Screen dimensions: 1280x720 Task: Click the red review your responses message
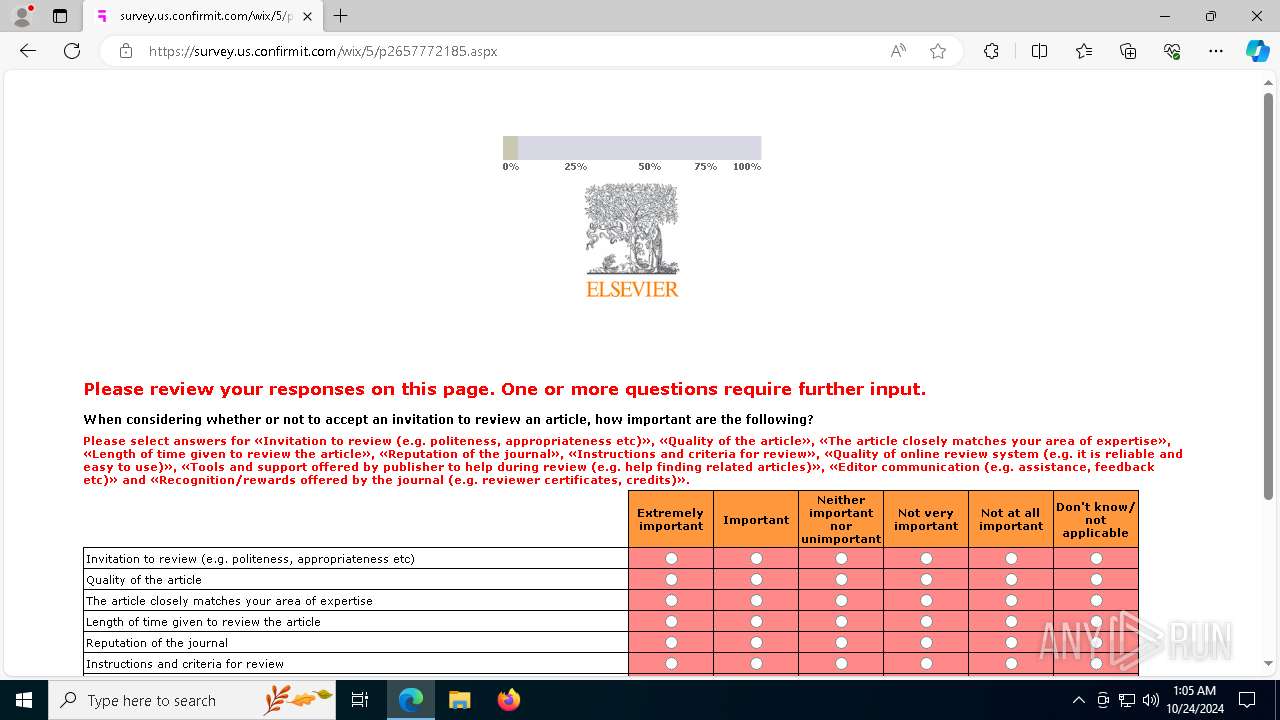(x=504, y=389)
